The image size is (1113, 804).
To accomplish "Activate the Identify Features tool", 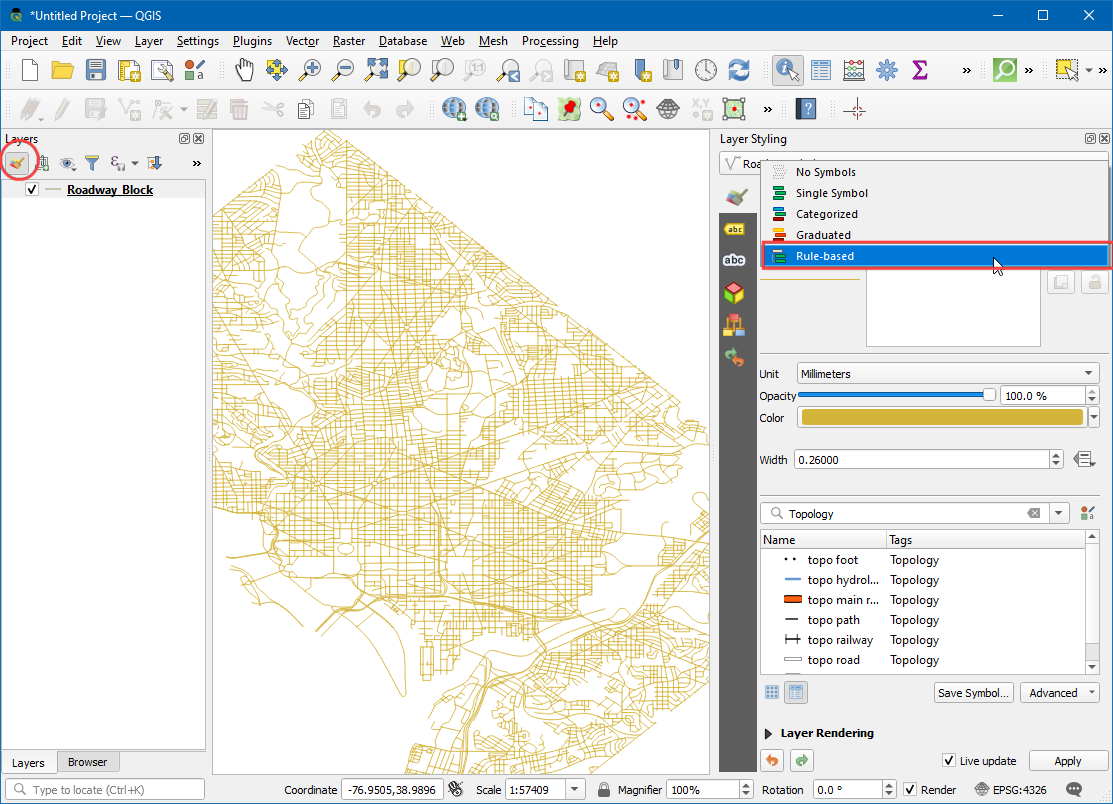I will click(x=788, y=70).
